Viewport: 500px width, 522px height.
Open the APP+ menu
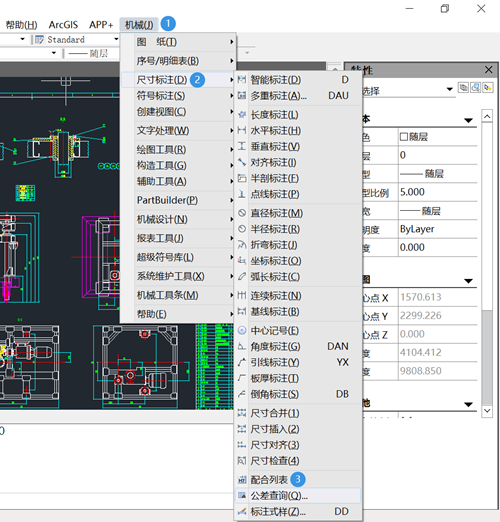click(x=101, y=25)
